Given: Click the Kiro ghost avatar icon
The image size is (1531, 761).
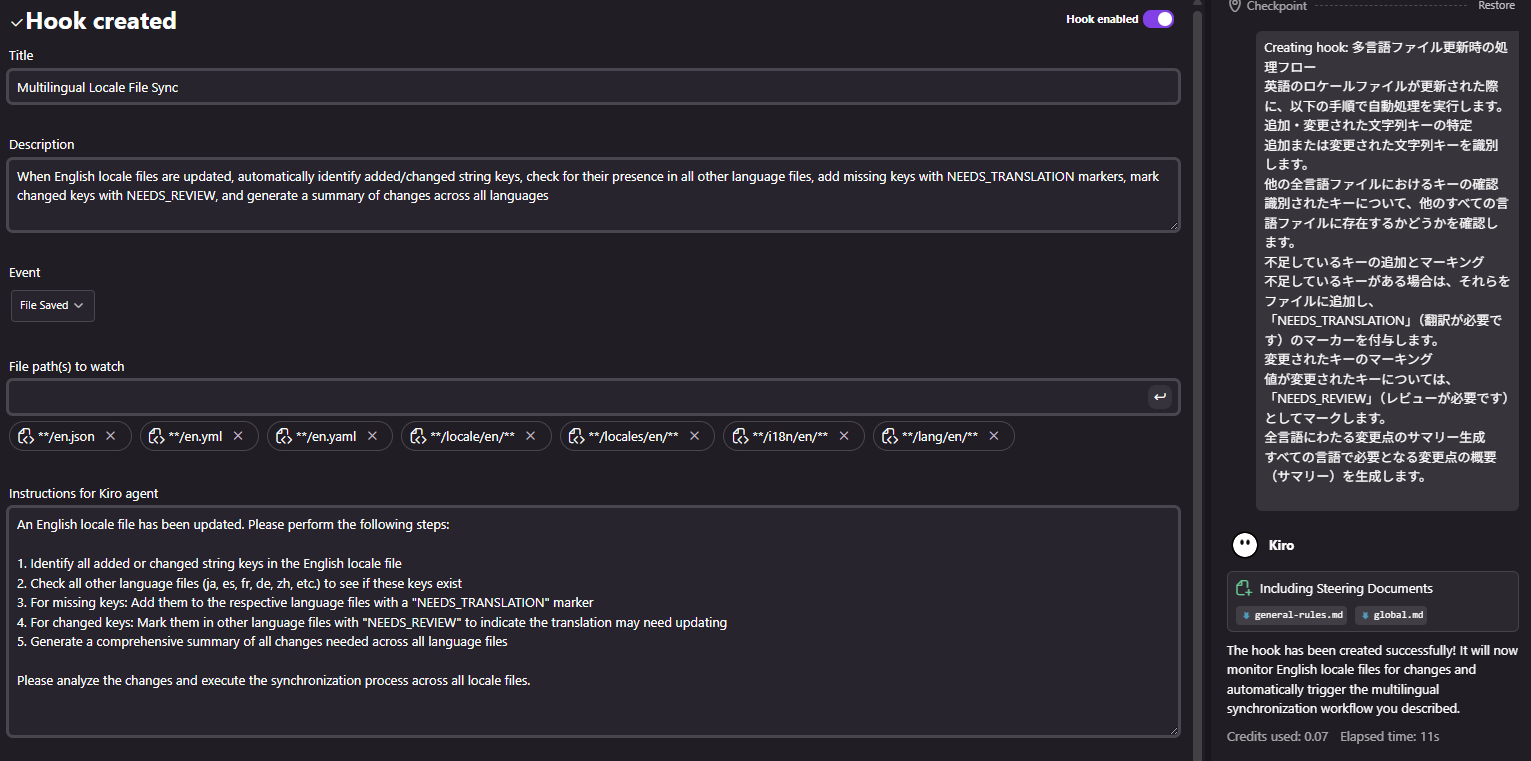Looking at the screenshot, I should [x=1245, y=545].
